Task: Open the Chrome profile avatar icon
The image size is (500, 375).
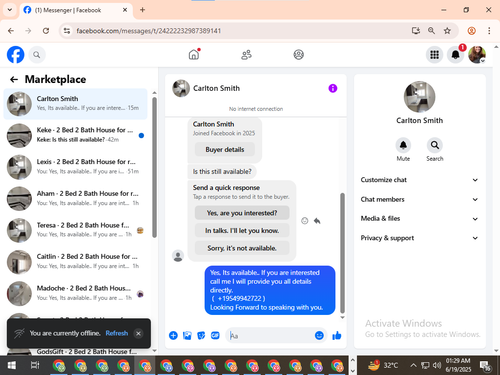Action: click(471, 31)
